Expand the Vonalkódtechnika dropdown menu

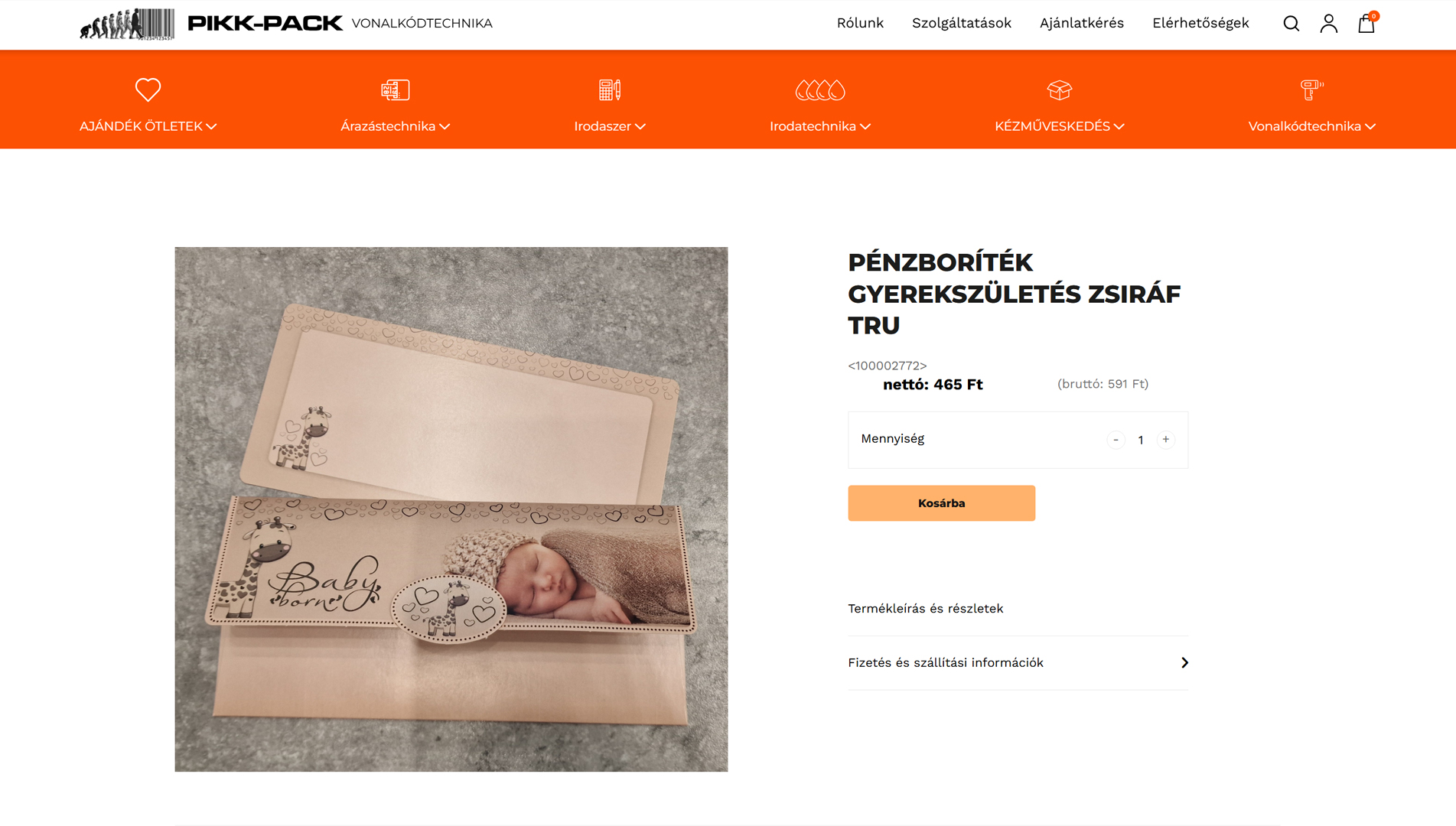click(1311, 126)
